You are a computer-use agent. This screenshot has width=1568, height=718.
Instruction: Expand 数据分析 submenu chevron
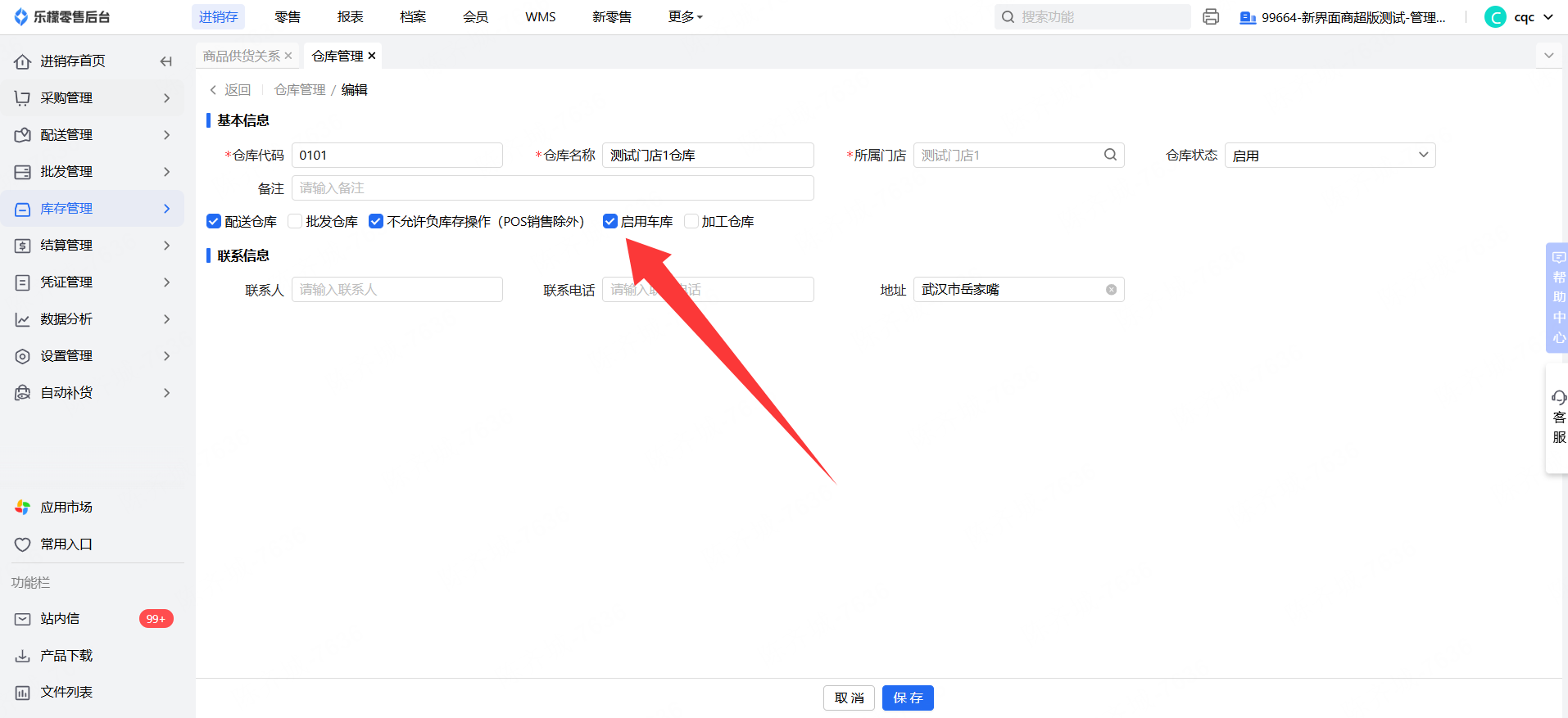[167, 319]
